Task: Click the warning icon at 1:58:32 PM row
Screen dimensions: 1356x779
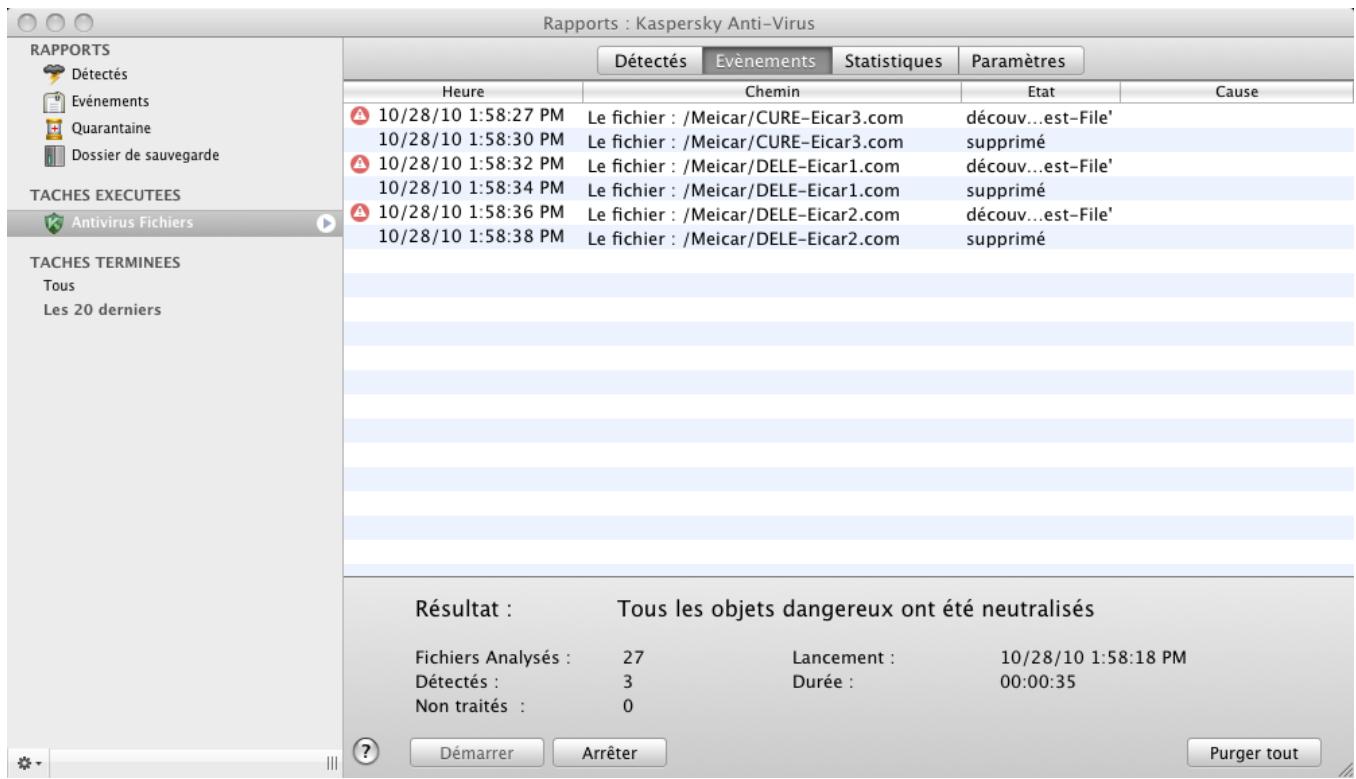Action: (359, 164)
